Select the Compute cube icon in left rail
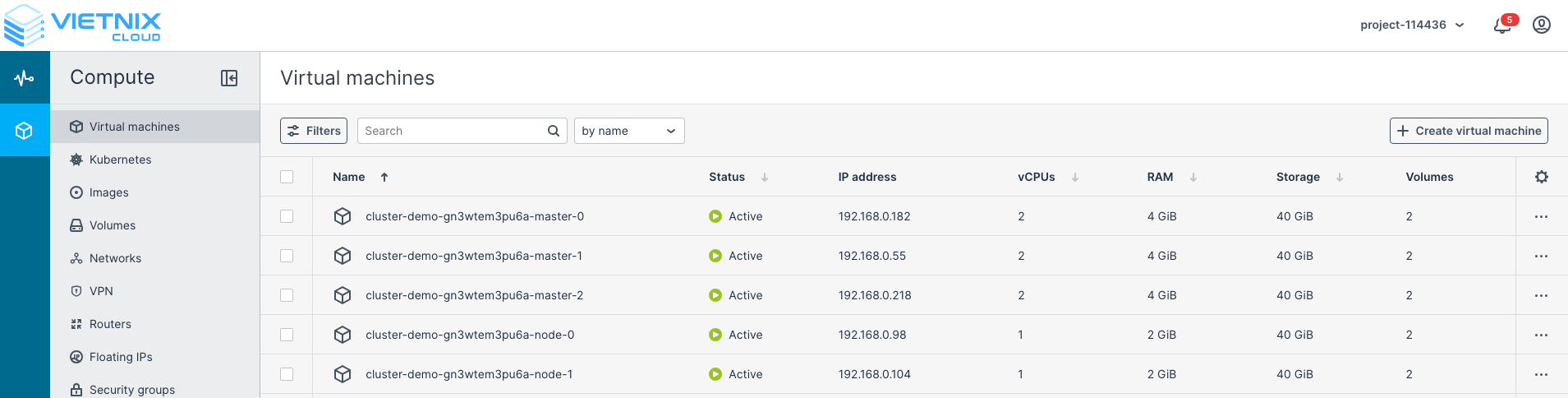 [25, 131]
